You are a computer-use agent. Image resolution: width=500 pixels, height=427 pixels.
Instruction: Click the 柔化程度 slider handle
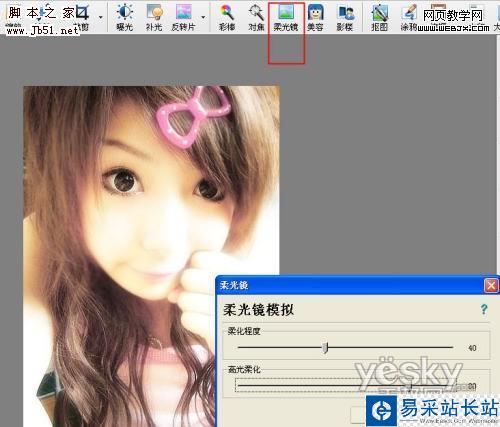[x=325, y=347]
